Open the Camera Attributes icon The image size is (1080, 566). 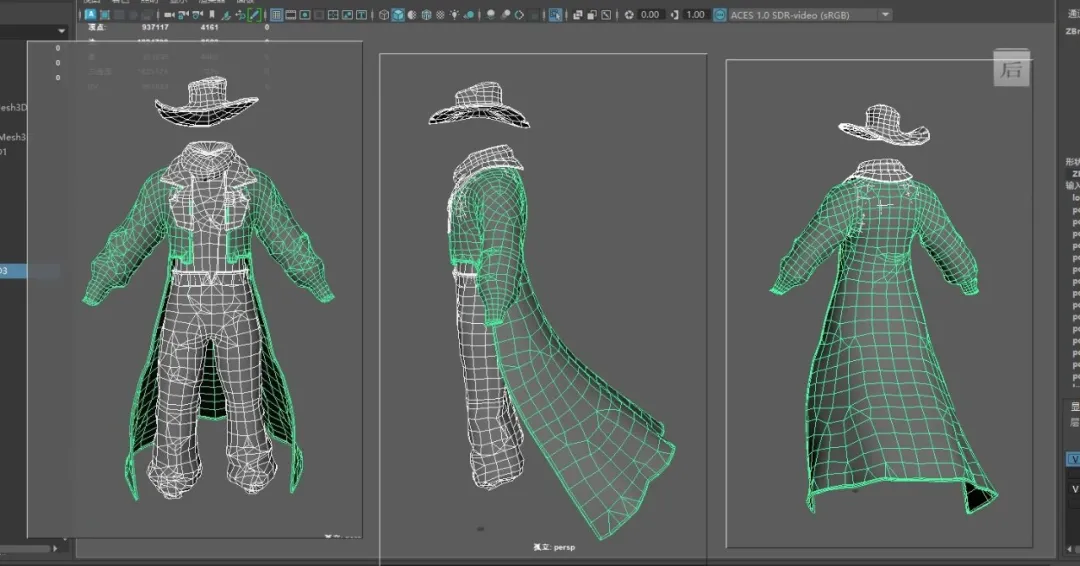pyautogui.click(x=198, y=14)
